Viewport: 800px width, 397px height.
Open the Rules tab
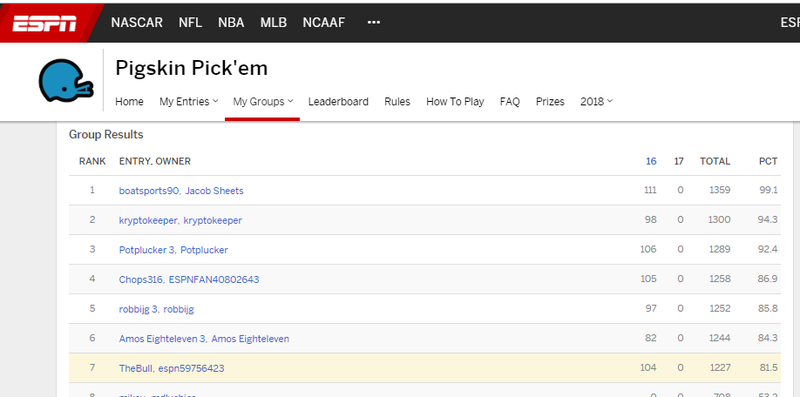(x=397, y=102)
